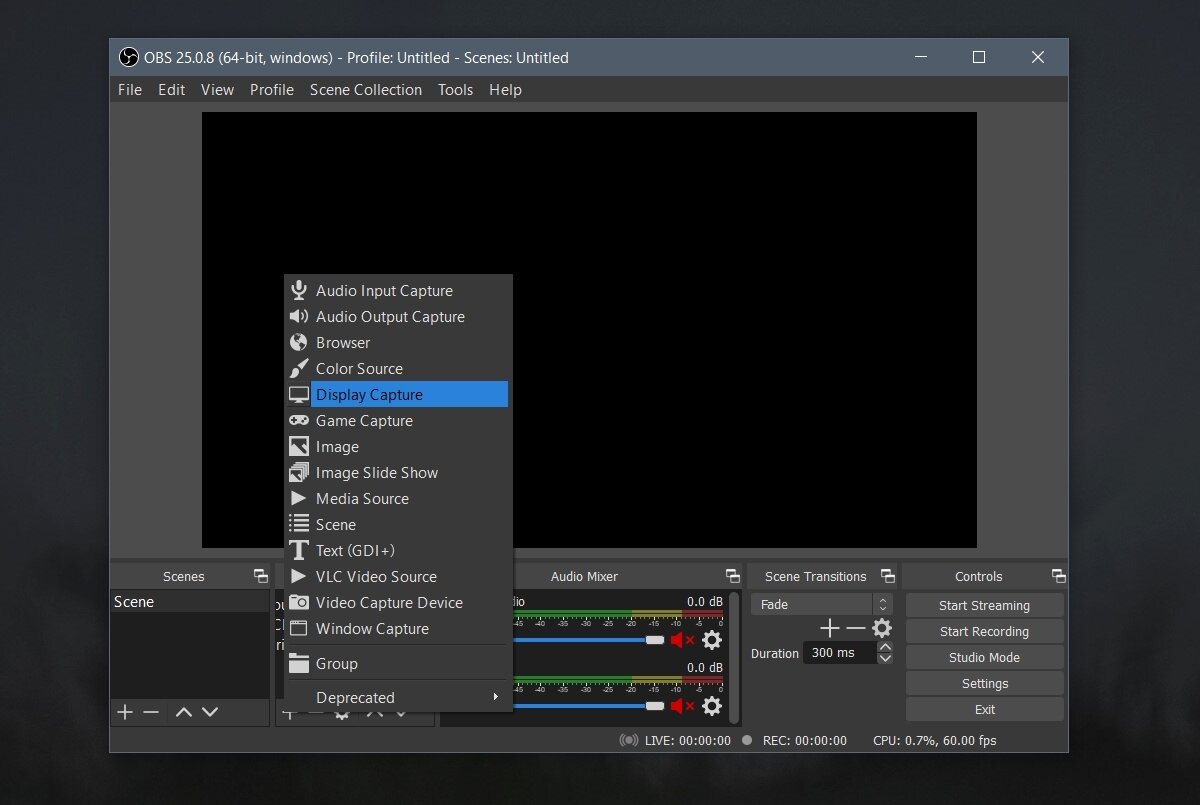The width and height of the screenshot is (1200, 805).
Task: Open the Tools menu
Action: (455, 89)
